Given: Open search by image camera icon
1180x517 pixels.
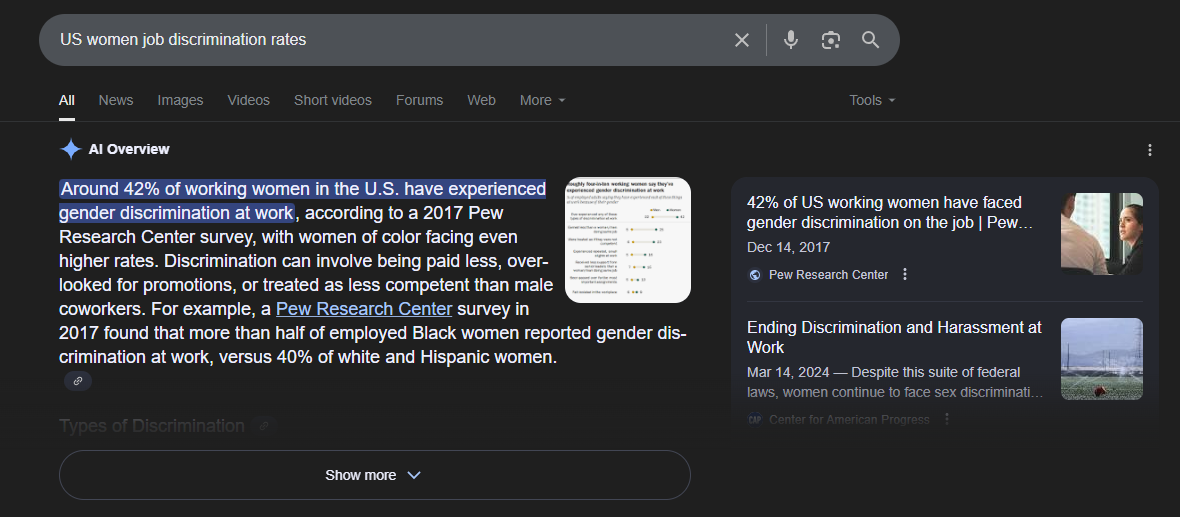Looking at the screenshot, I should tap(830, 40).
